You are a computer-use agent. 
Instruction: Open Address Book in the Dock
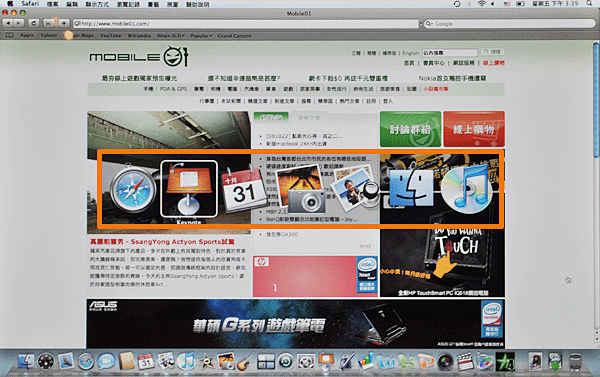[126, 361]
